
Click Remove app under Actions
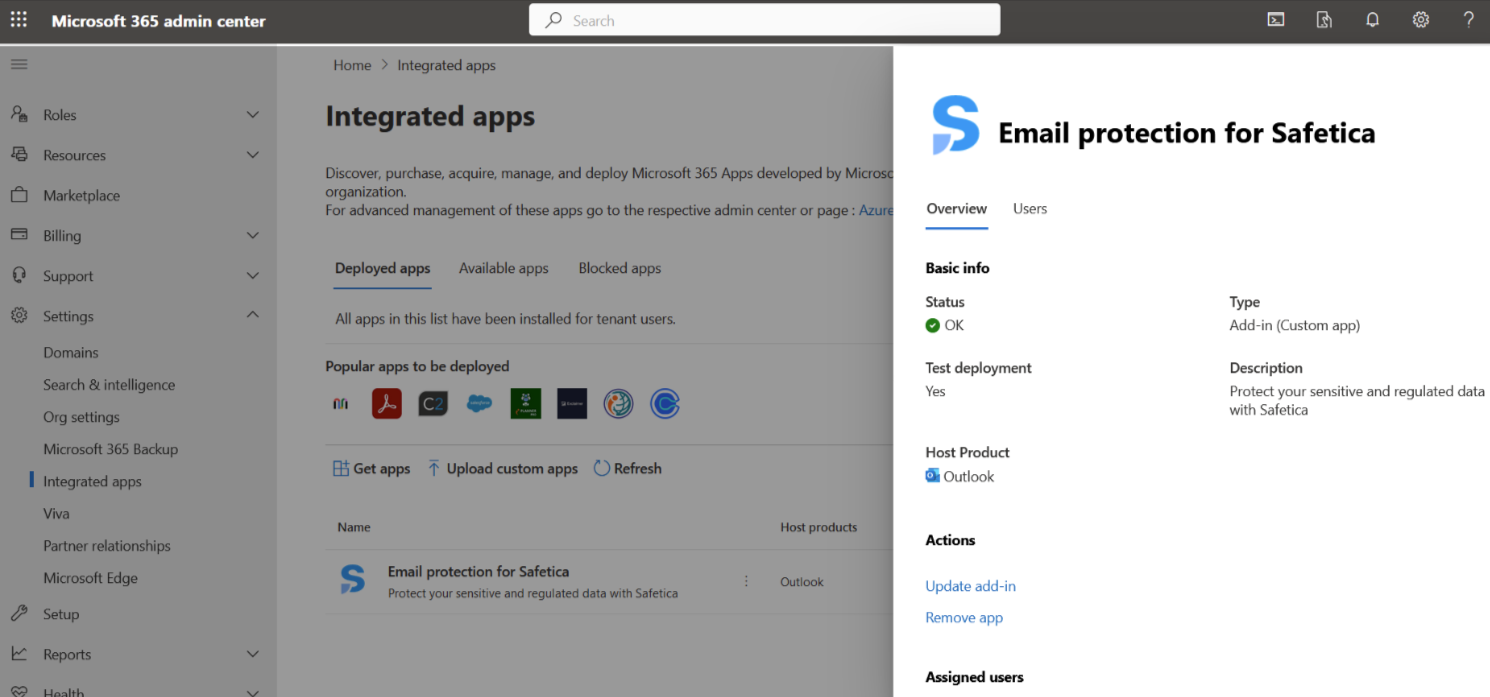pyautogui.click(x=963, y=617)
